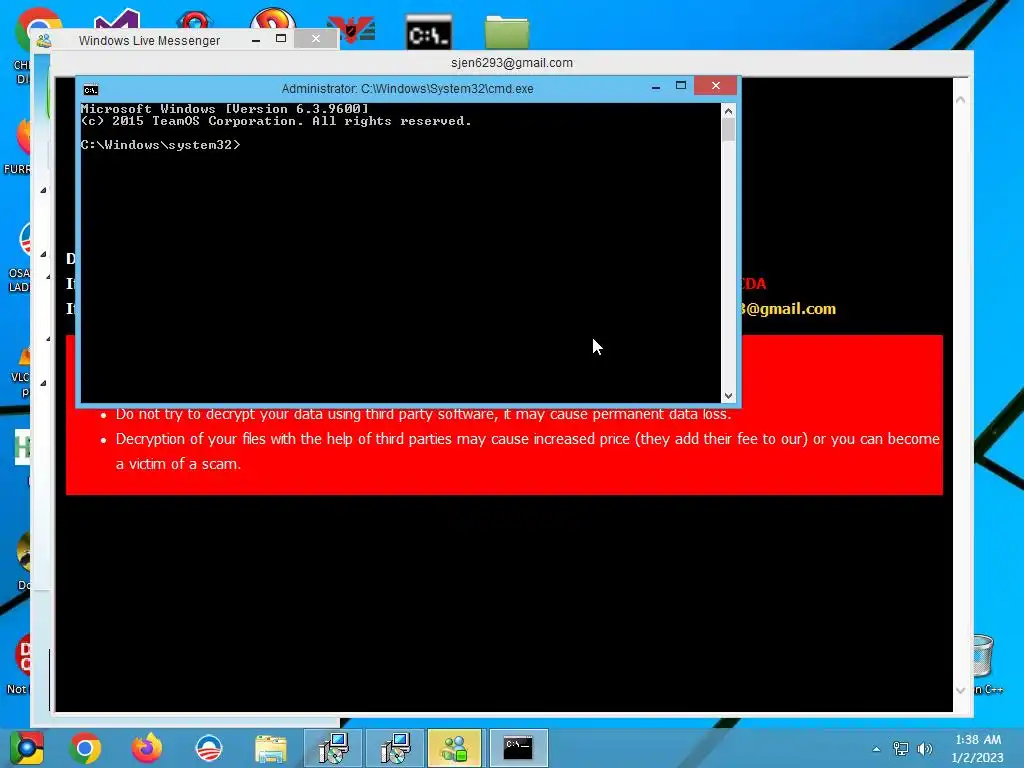1024x768 pixels.
Task: Open File Explorer from the taskbar
Action: click(271, 748)
